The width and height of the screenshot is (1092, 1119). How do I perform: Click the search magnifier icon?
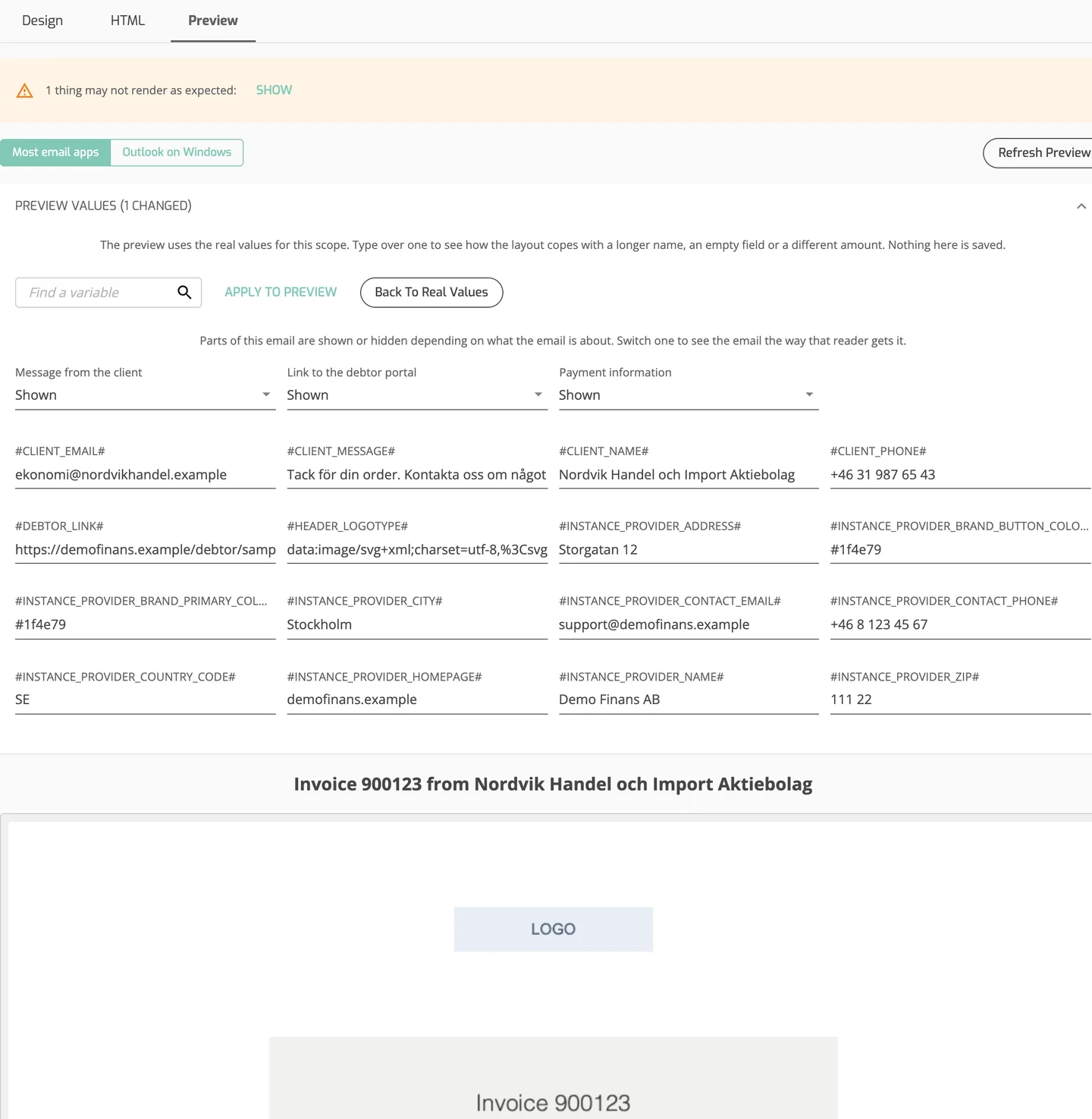point(184,292)
